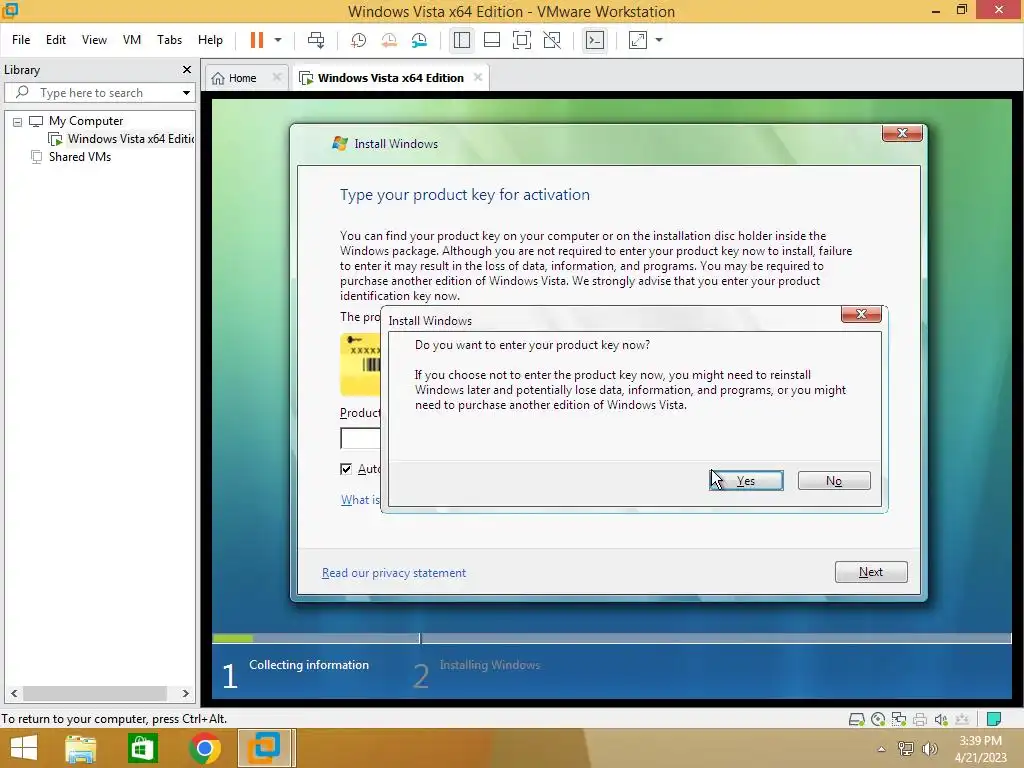Click the taskbar clock showing 3:39 PM
Viewport: 1024px width, 768px height.
980,749
